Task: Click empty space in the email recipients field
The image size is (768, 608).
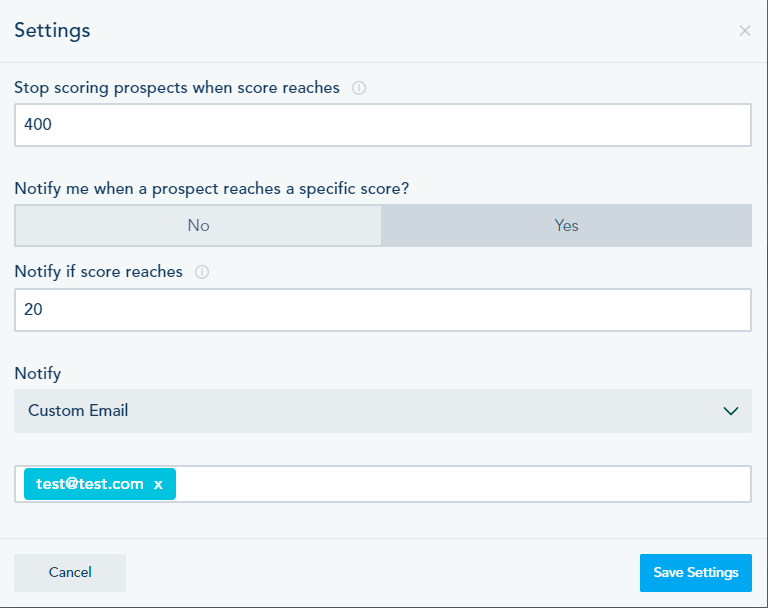Action: click(460, 484)
